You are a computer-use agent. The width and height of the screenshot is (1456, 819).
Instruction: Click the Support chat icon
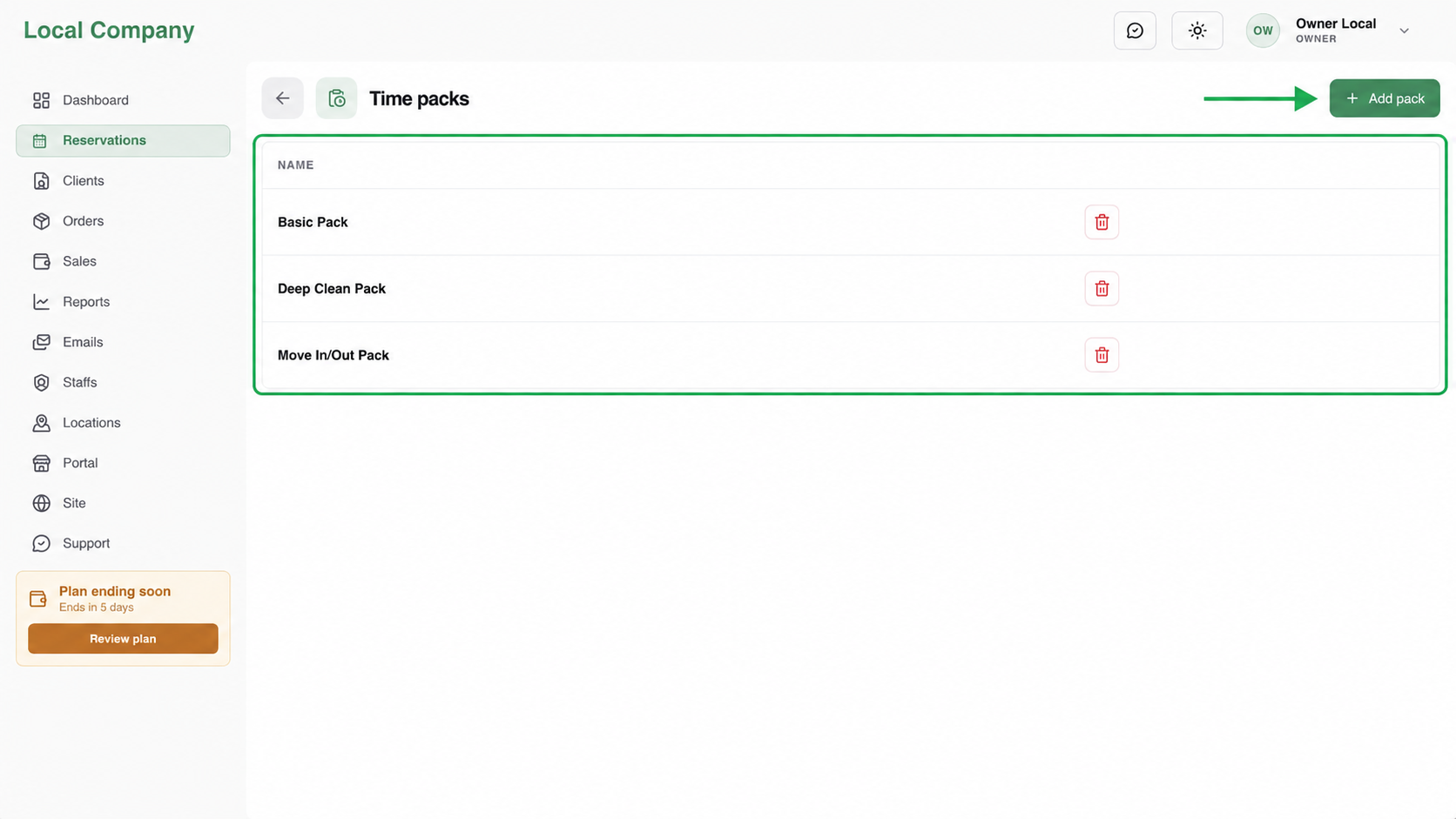pyautogui.click(x=41, y=543)
